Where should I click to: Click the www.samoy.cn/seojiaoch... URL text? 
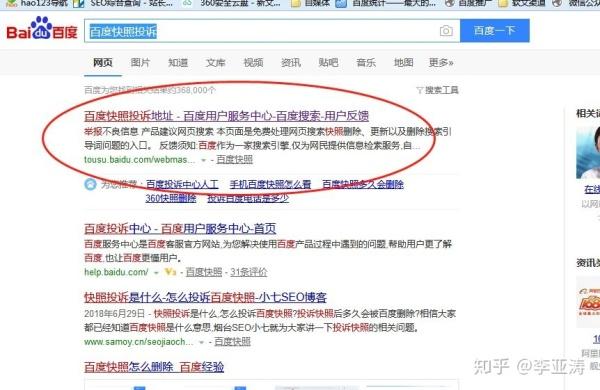click(x=139, y=342)
